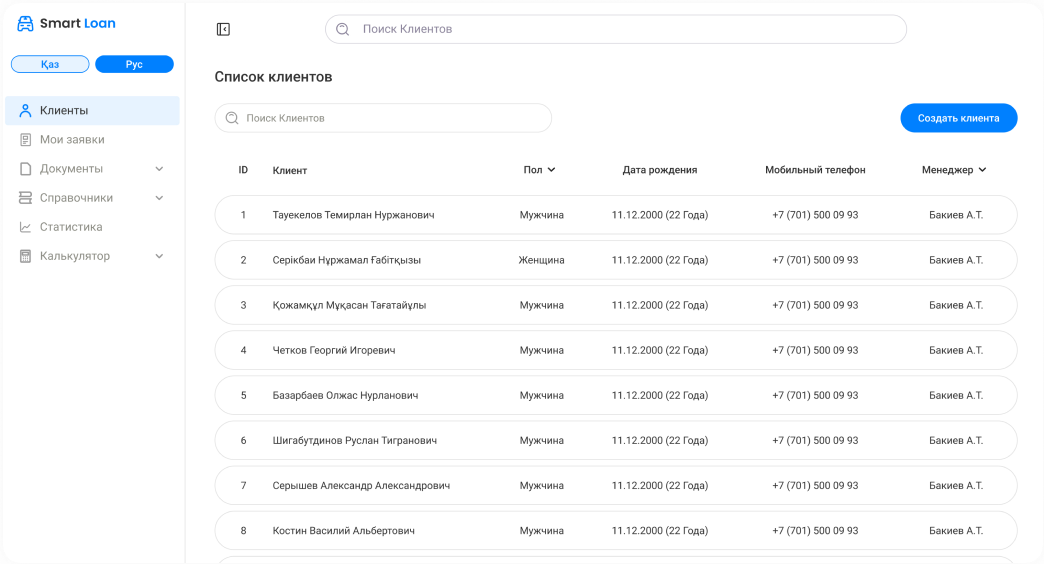
Task: Click the Мои заявки document icon
Action: [25, 140]
